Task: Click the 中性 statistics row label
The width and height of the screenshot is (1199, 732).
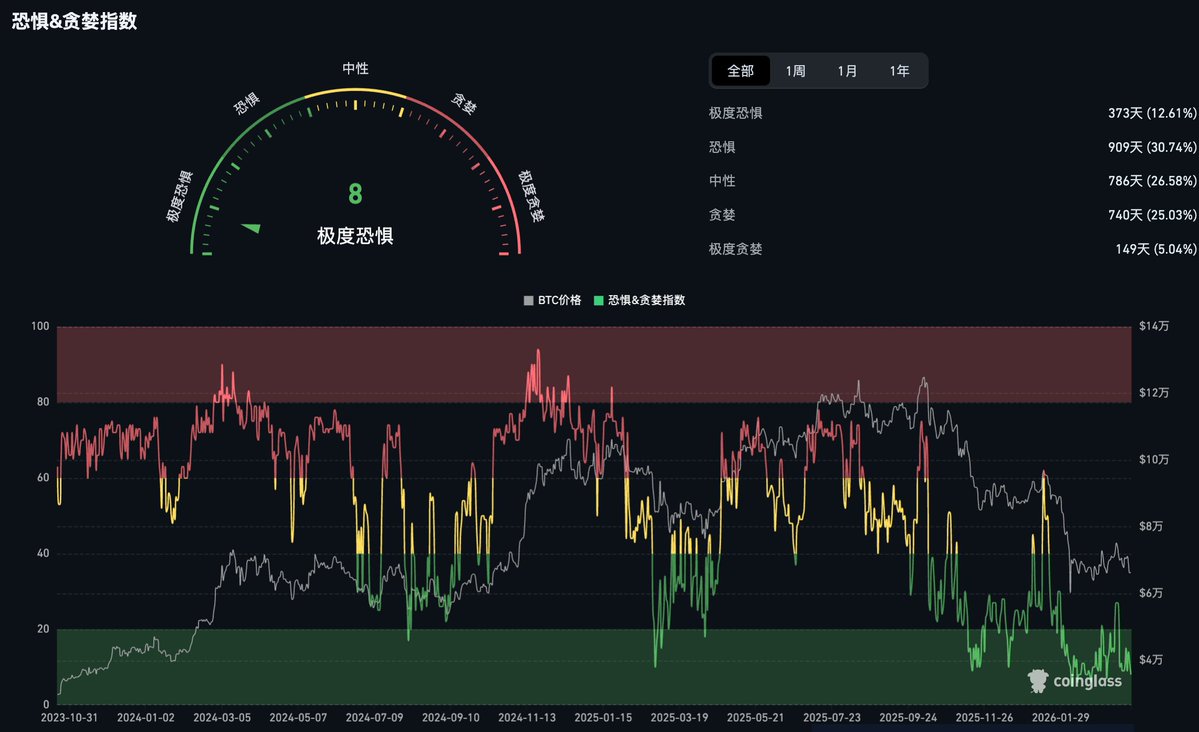Action: click(721, 181)
